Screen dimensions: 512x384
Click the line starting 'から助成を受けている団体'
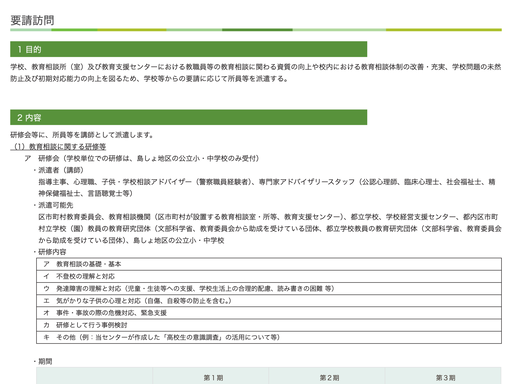coord(131,240)
